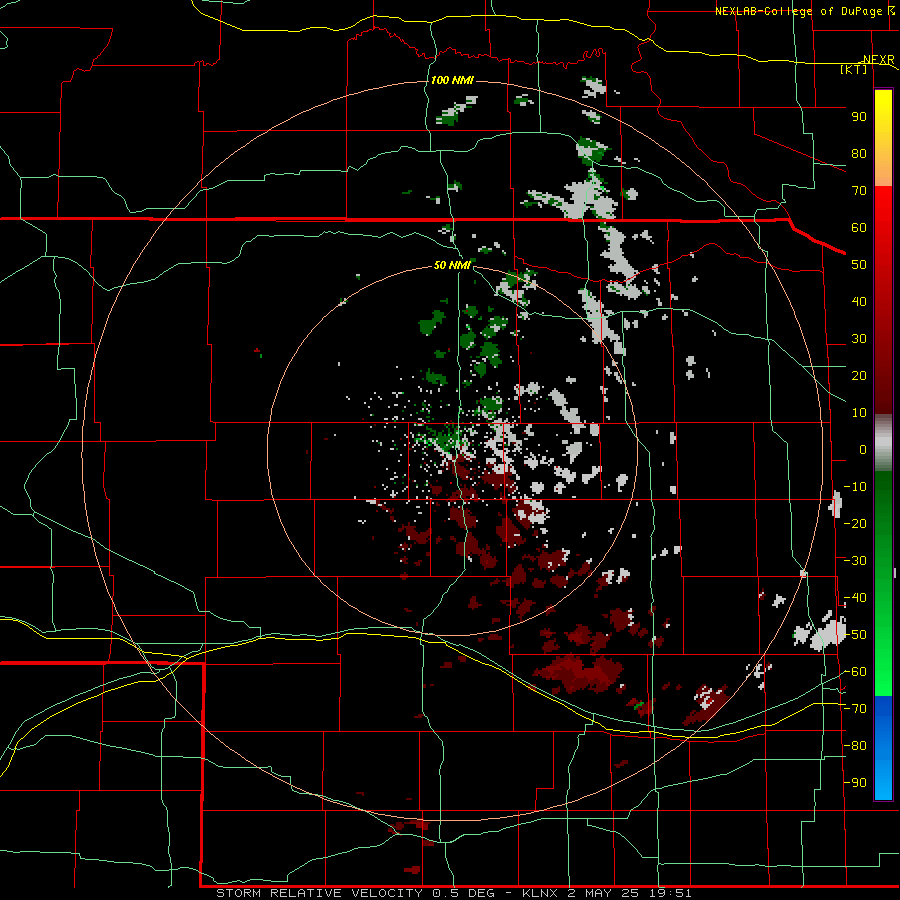Click the [KT] units label
The width and height of the screenshot is (900, 900).
tap(854, 69)
